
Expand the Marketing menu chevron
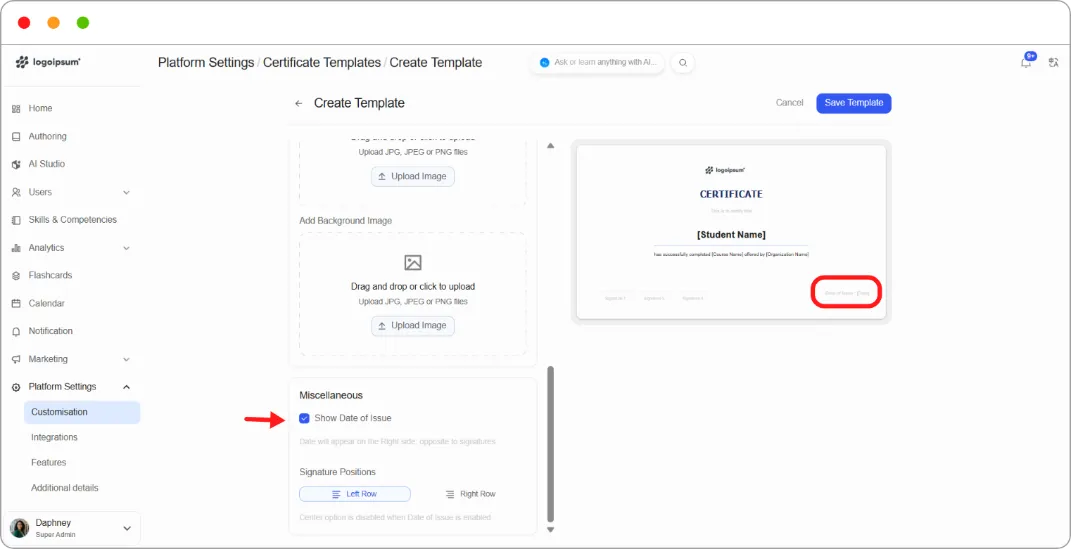tap(126, 359)
